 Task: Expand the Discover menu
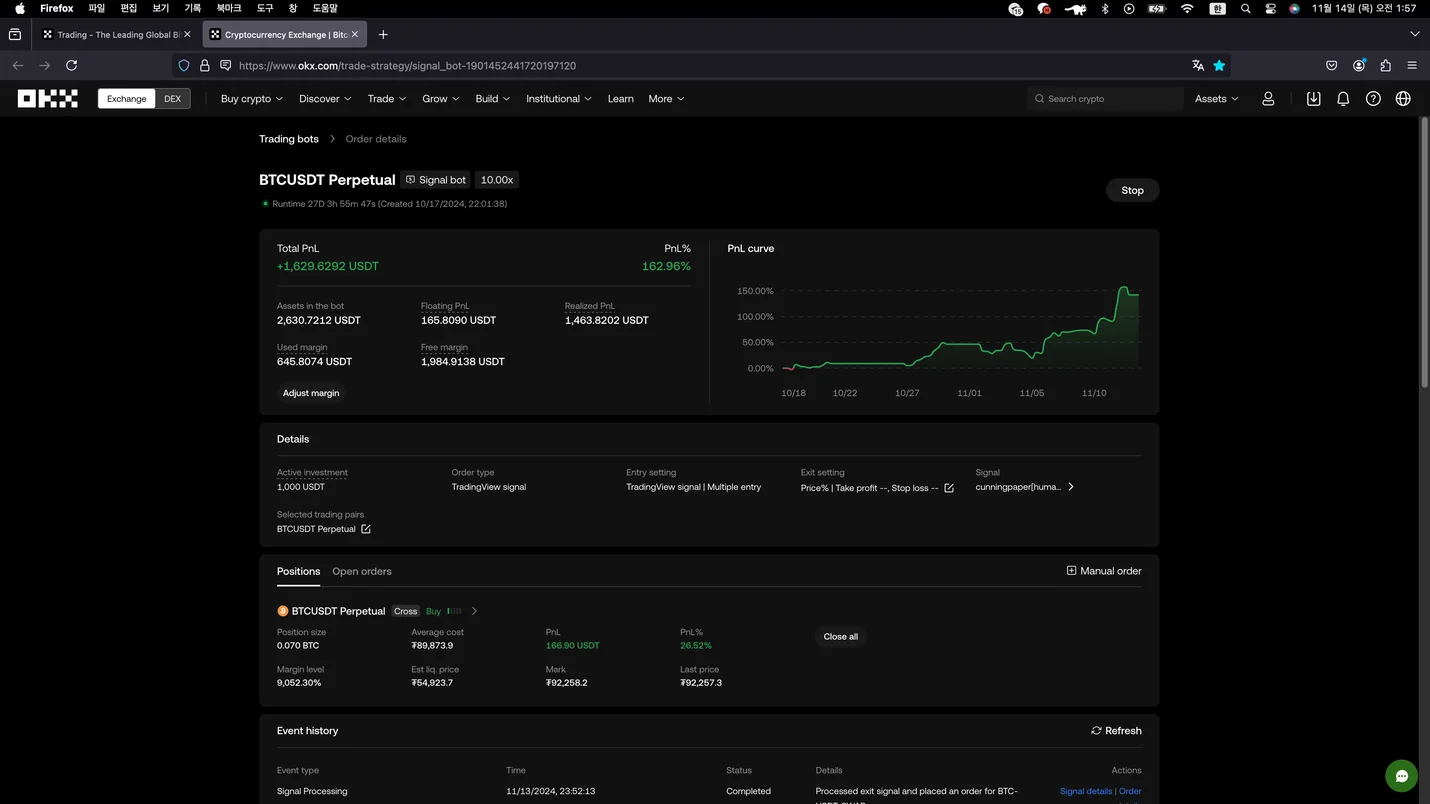click(325, 99)
